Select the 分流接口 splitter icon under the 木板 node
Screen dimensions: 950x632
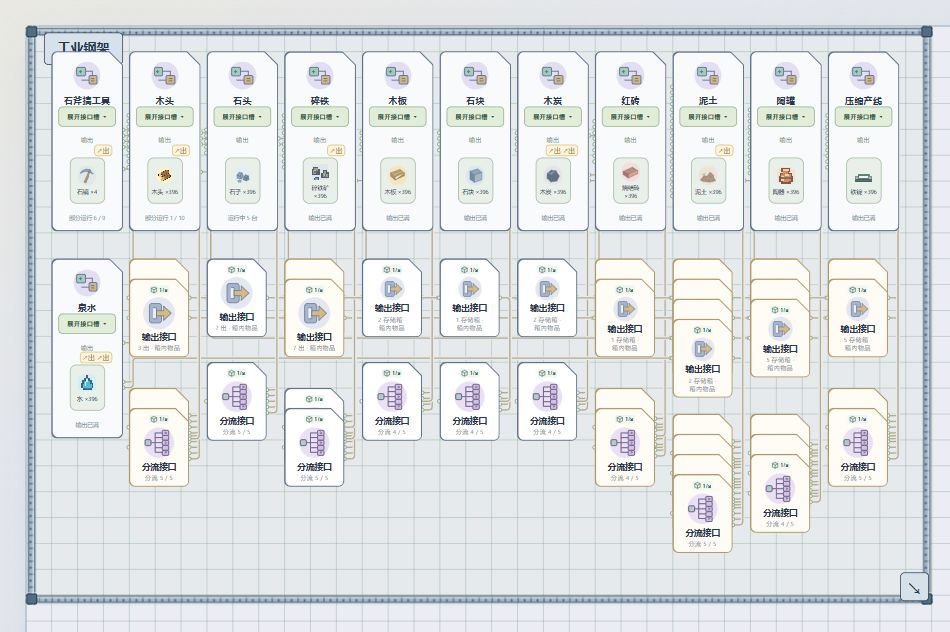coord(392,397)
